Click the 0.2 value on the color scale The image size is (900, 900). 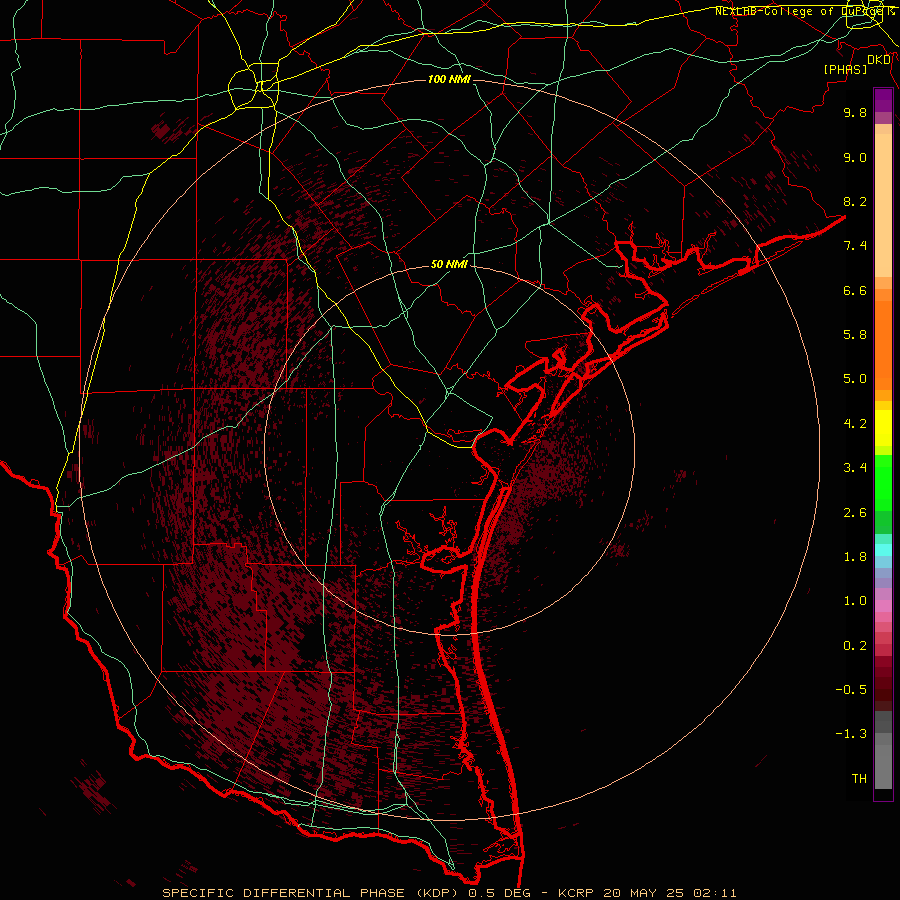coord(855,646)
